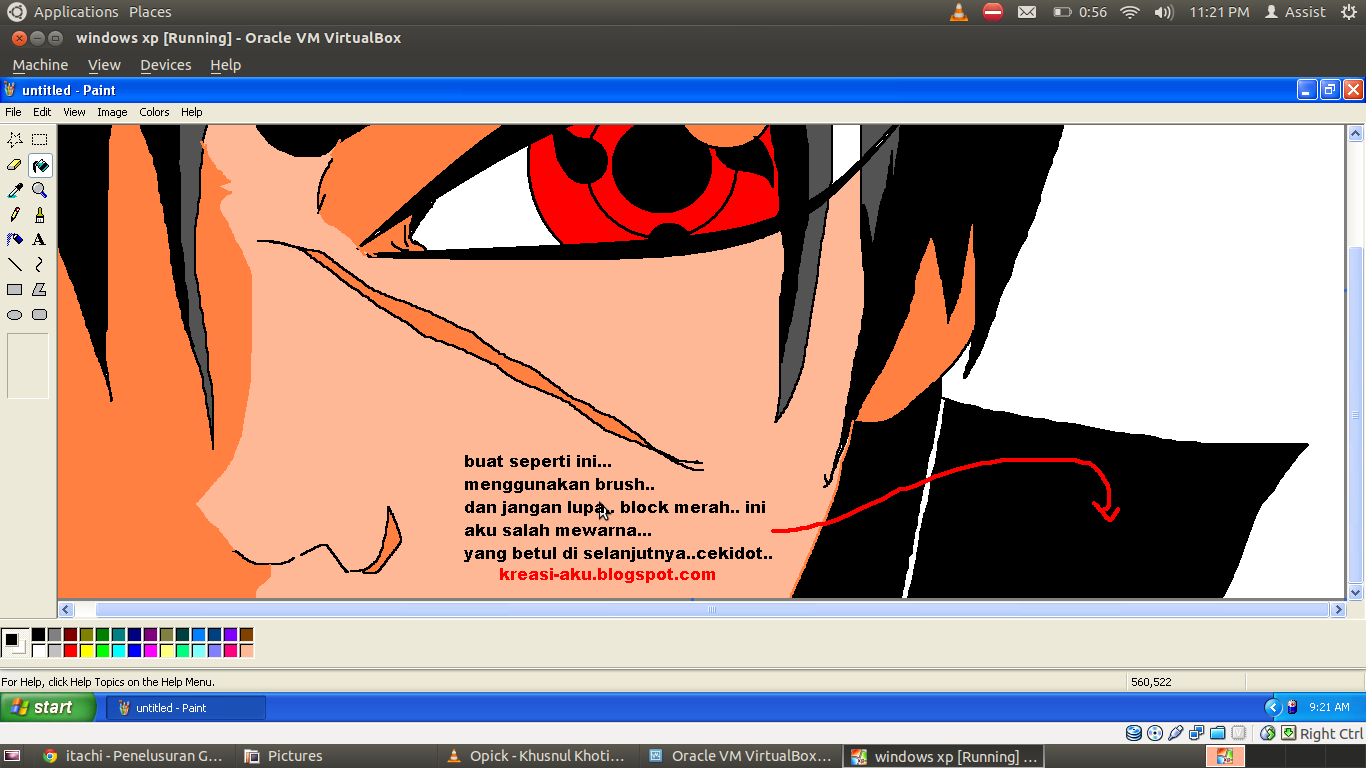The image size is (1366, 768).
Task: Expand hidden icons in XP system tray
Action: point(1273,707)
